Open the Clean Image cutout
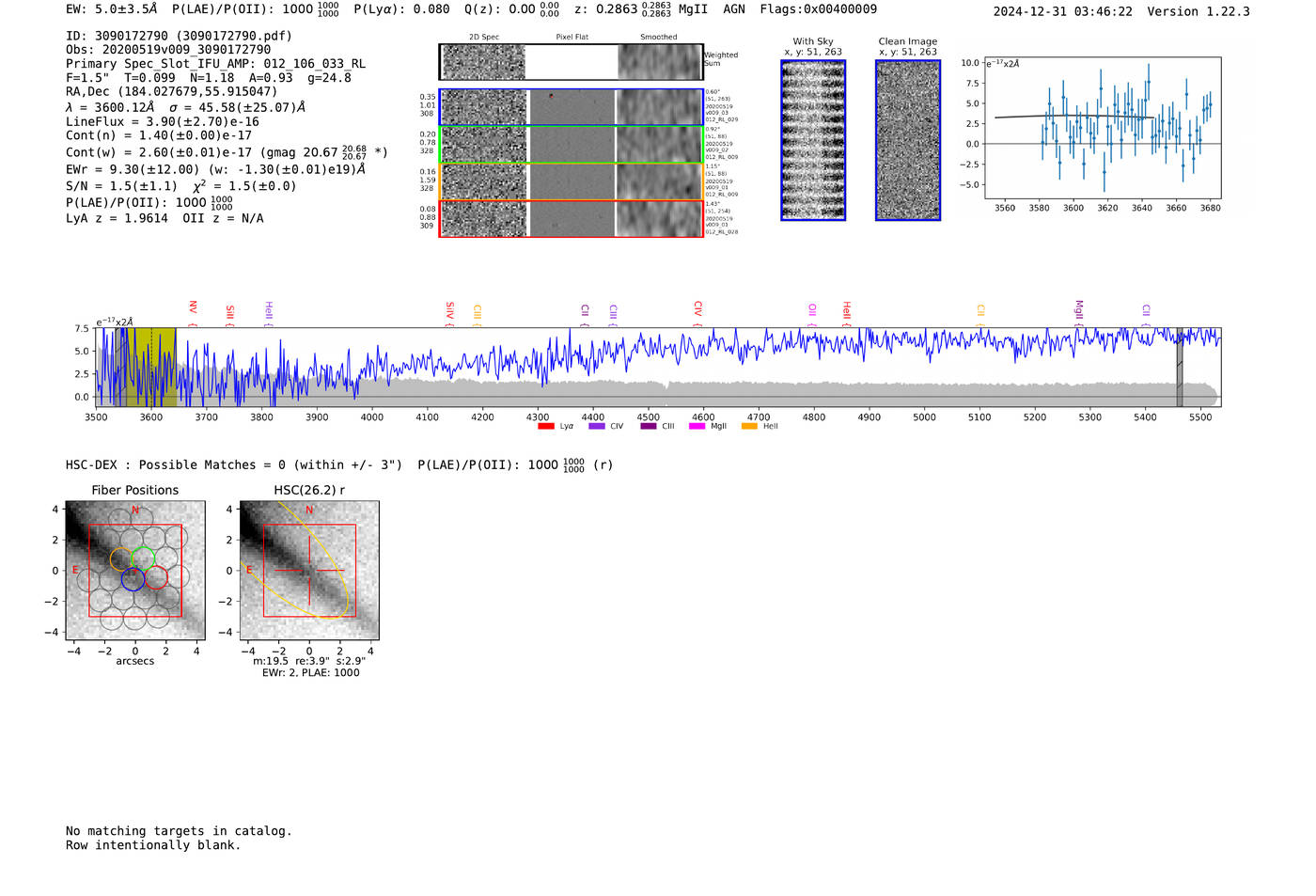Image resolution: width=1316 pixels, height=896 pixels. (908, 140)
